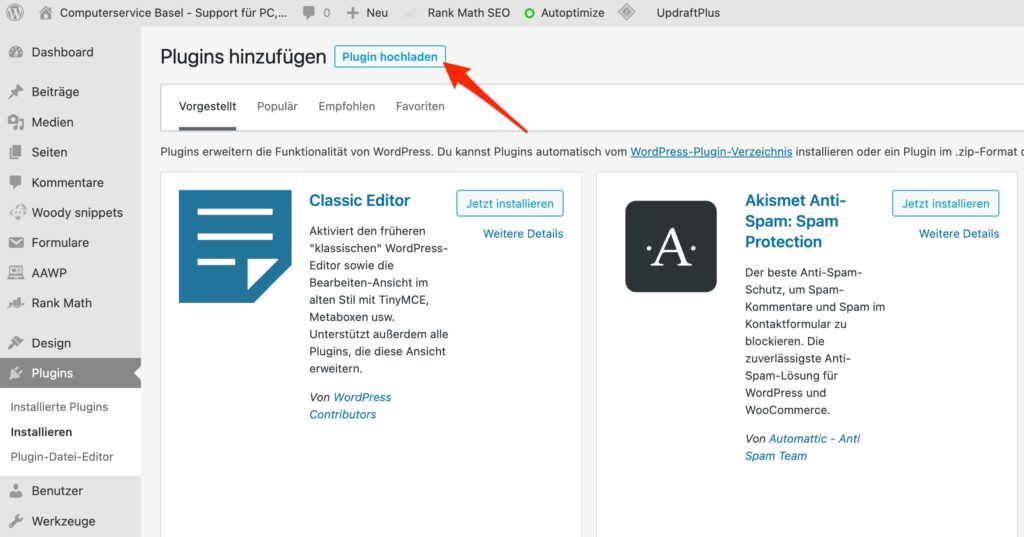Open the Rank Math sidebar item
Viewport: 1024px width, 537px height.
[x=61, y=303]
